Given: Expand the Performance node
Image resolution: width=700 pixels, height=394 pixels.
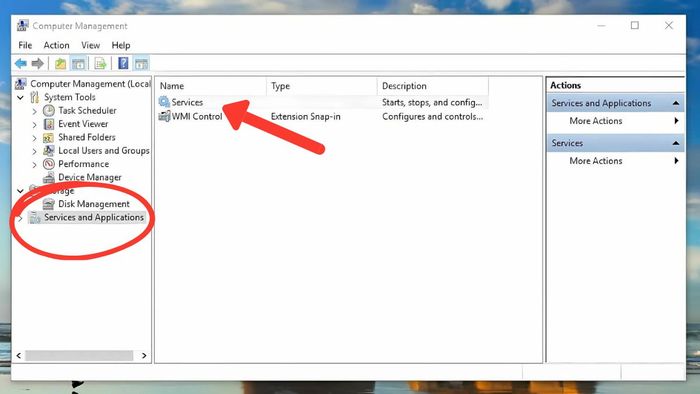Looking at the screenshot, I should tap(34, 165).
